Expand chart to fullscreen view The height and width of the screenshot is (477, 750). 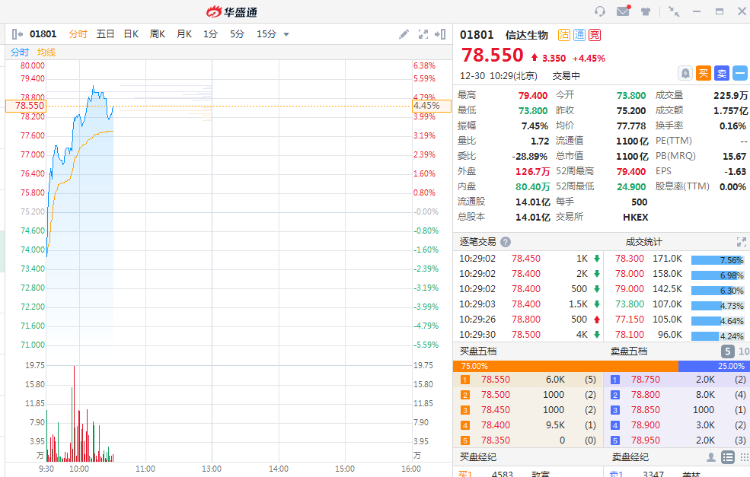(423, 34)
